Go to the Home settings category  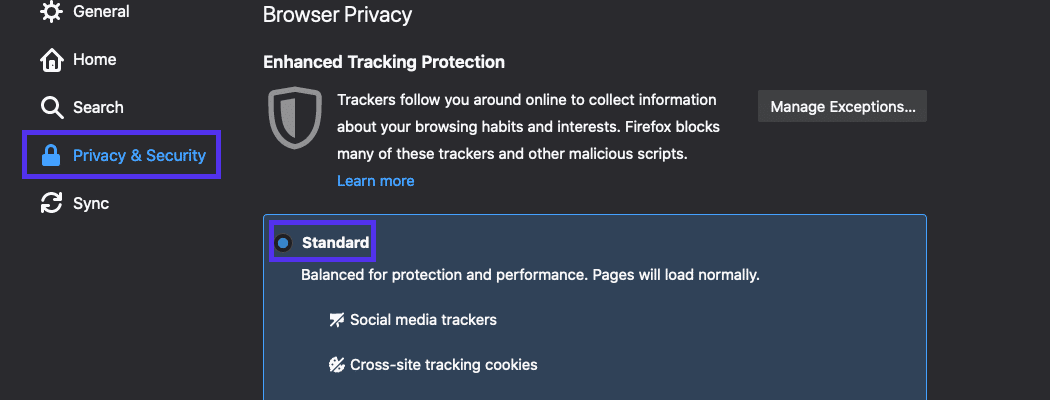coord(95,60)
